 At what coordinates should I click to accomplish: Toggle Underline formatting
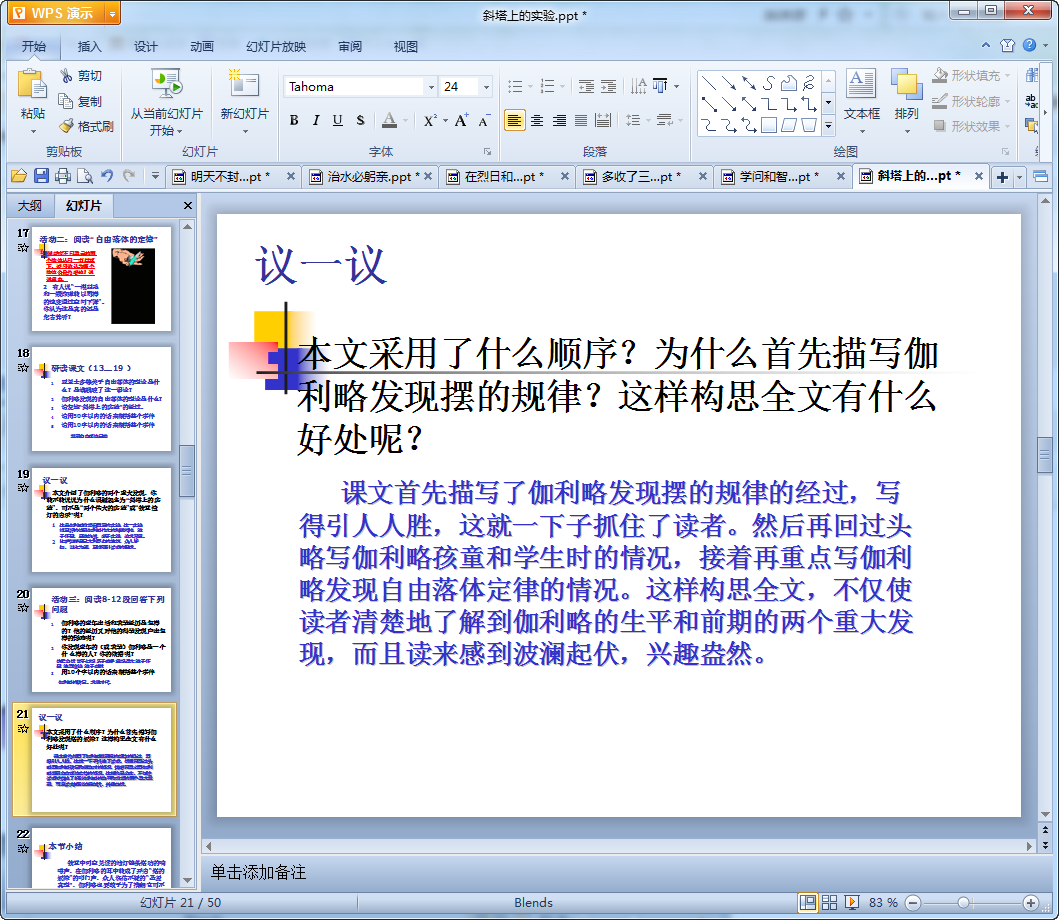[x=338, y=120]
